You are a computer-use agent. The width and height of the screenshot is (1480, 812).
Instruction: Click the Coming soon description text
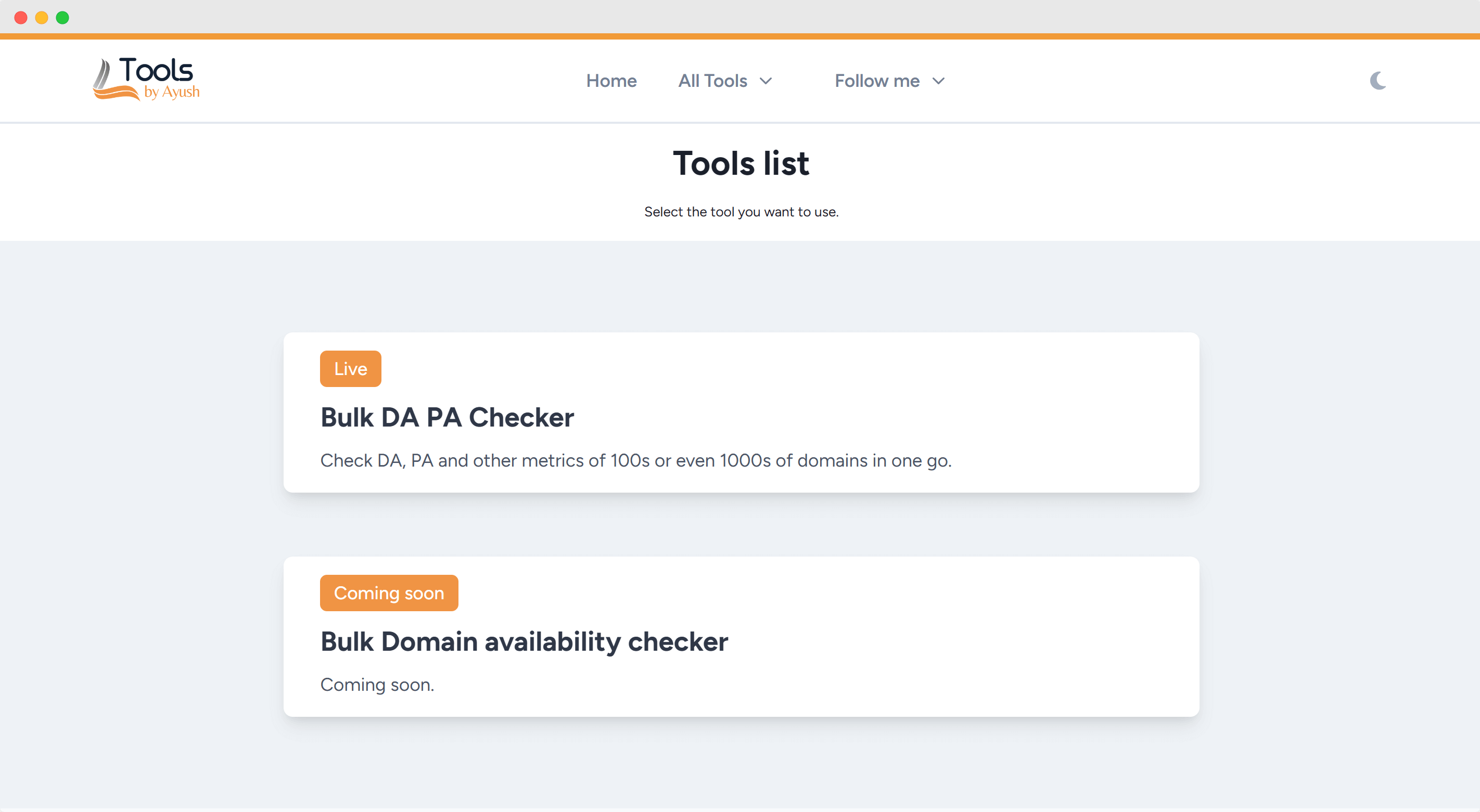point(377,685)
